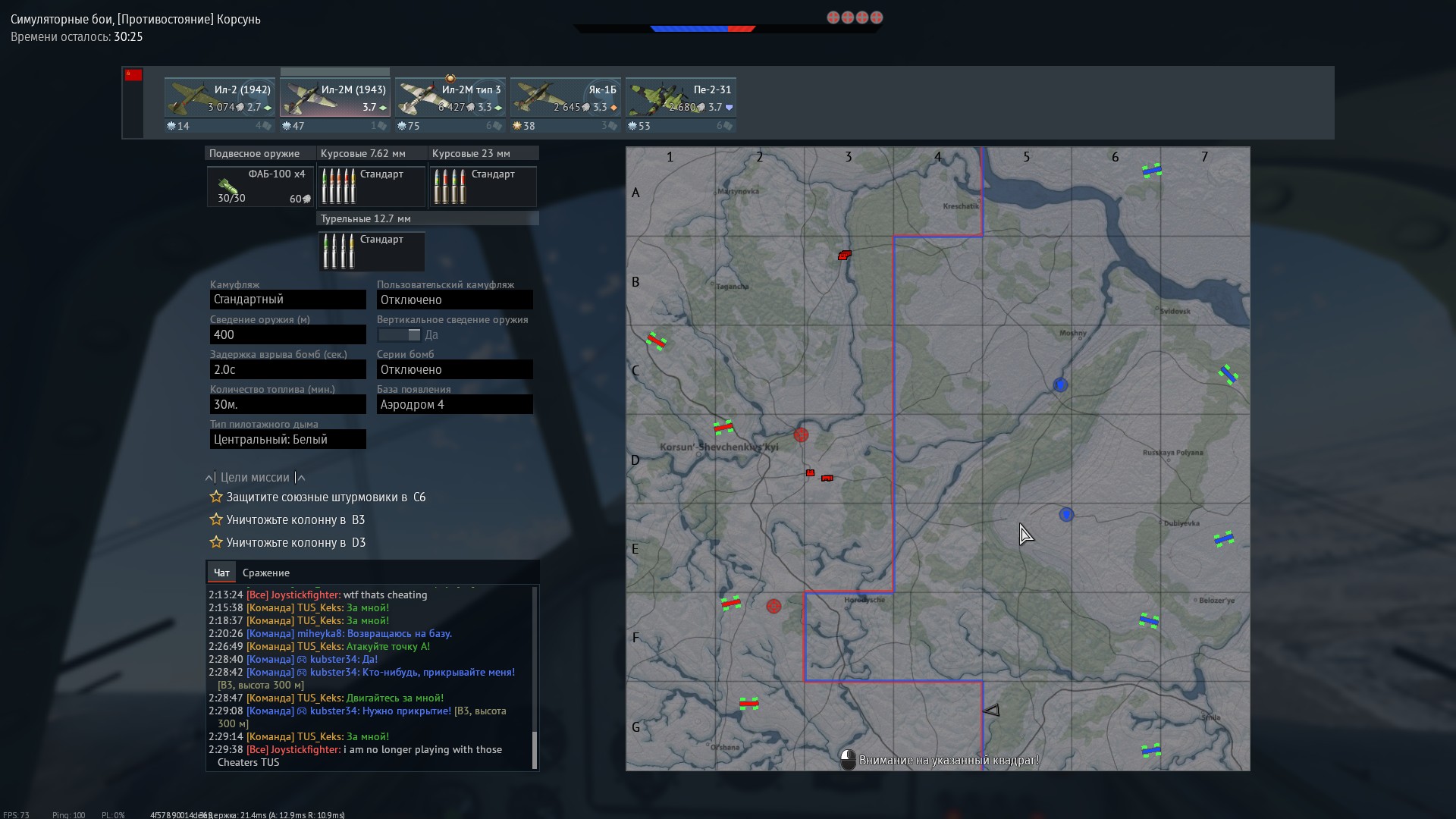This screenshot has height=819, width=1456.
Task: Click the red circular enemy target near Korsun
Action: pos(801,435)
